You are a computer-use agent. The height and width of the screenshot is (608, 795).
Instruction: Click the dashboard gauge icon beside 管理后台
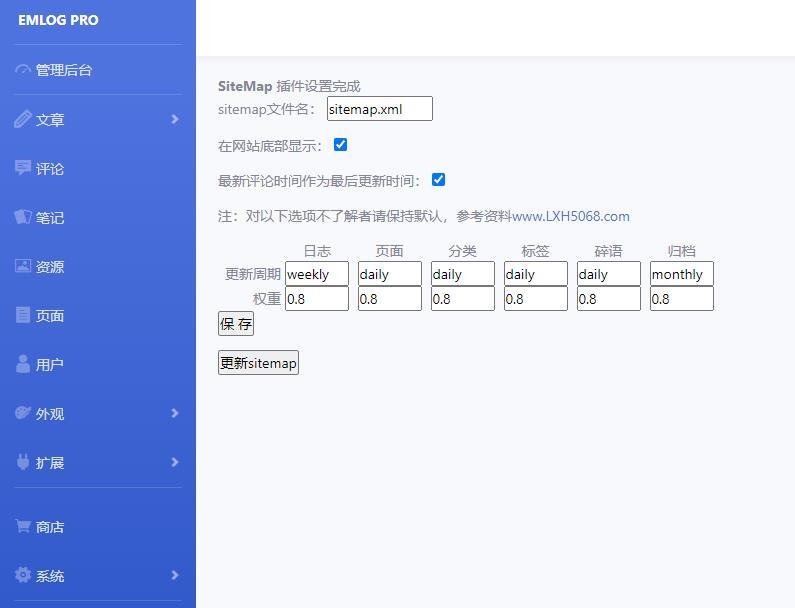point(23,69)
